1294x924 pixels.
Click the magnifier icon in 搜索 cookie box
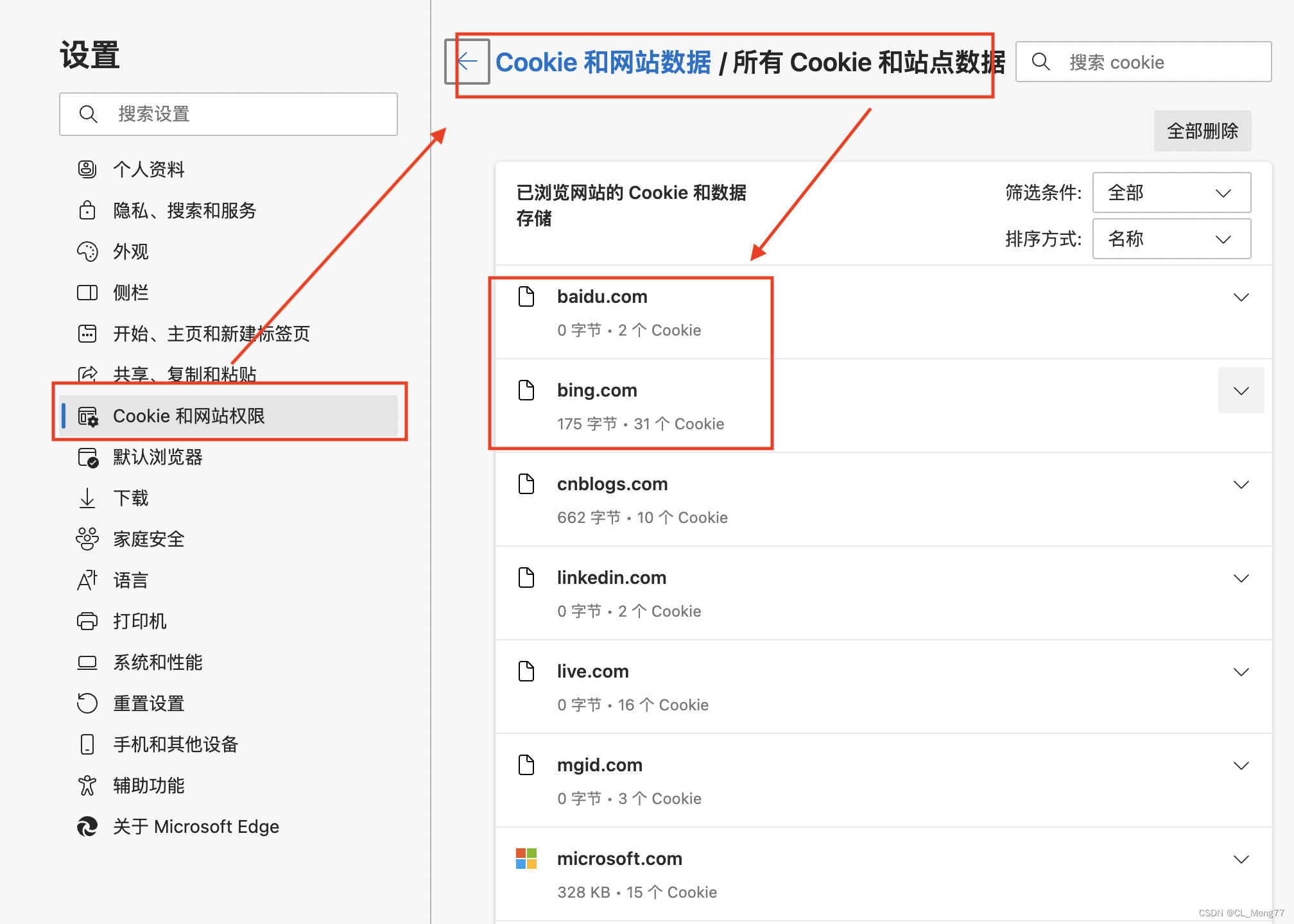pos(1041,62)
